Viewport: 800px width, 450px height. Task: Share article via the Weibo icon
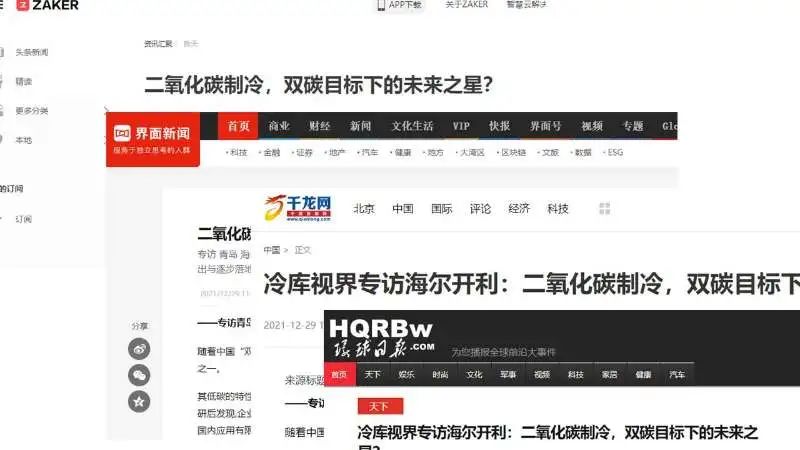point(139,349)
